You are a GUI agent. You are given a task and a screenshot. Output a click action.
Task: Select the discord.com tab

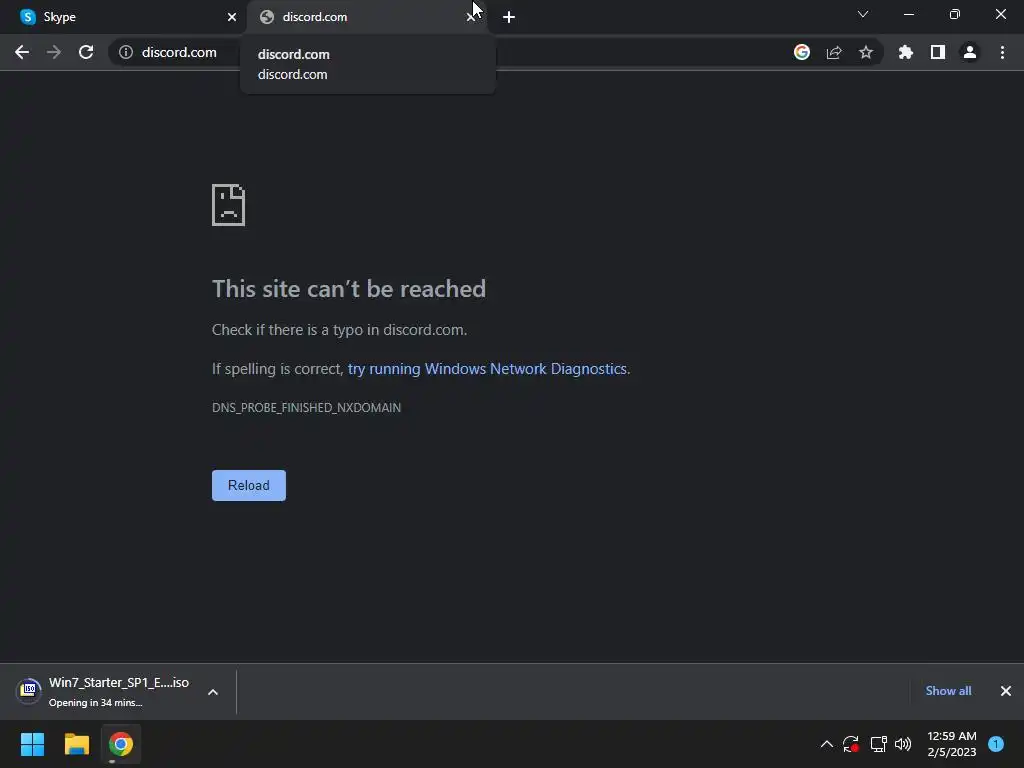pyautogui.click(x=366, y=17)
